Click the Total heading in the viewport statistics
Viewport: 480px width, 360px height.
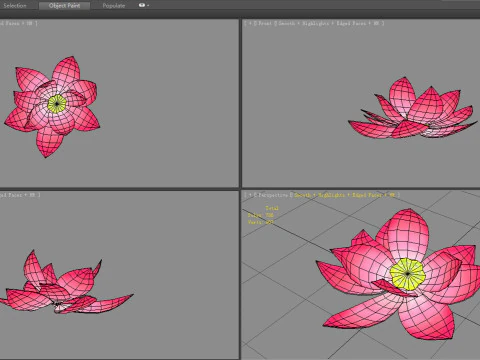click(x=272, y=208)
